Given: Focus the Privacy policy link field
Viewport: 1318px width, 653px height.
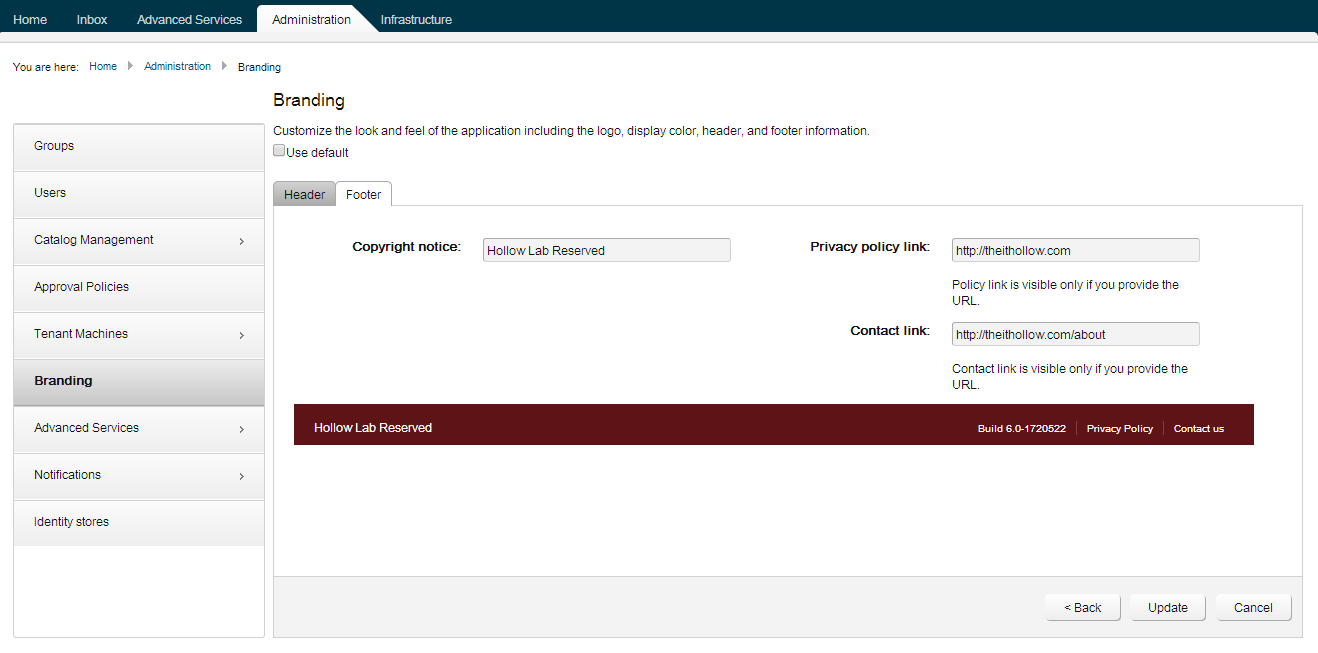Looking at the screenshot, I should tap(1075, 250).
